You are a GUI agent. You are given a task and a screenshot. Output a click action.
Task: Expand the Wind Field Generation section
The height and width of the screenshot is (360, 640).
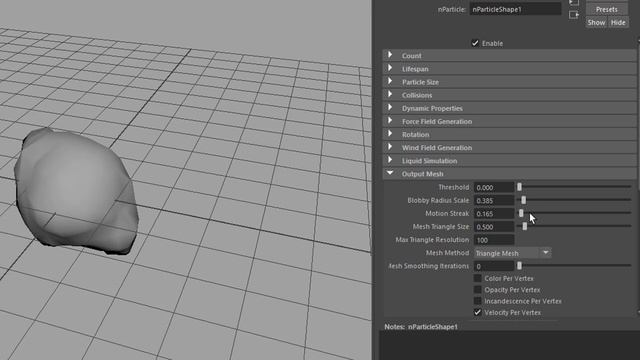click(x=509, y=147)
